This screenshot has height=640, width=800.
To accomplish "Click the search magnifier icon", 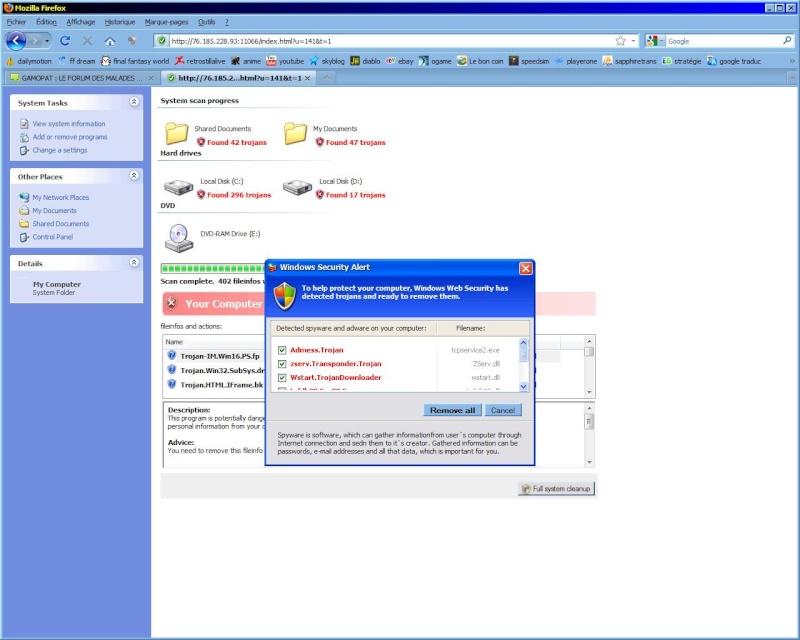I will click(787, 40).
